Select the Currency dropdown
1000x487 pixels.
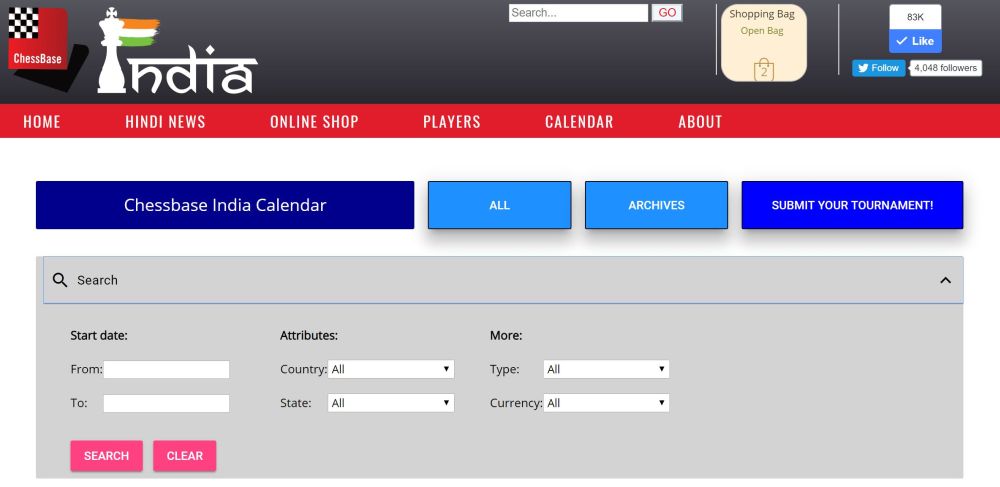(606, 403)
